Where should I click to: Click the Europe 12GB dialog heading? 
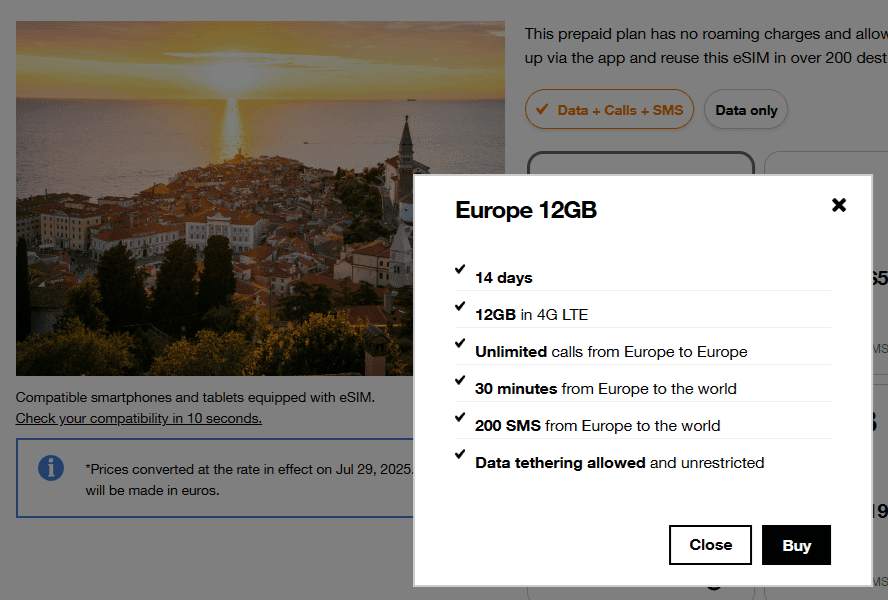coord(526,210)
